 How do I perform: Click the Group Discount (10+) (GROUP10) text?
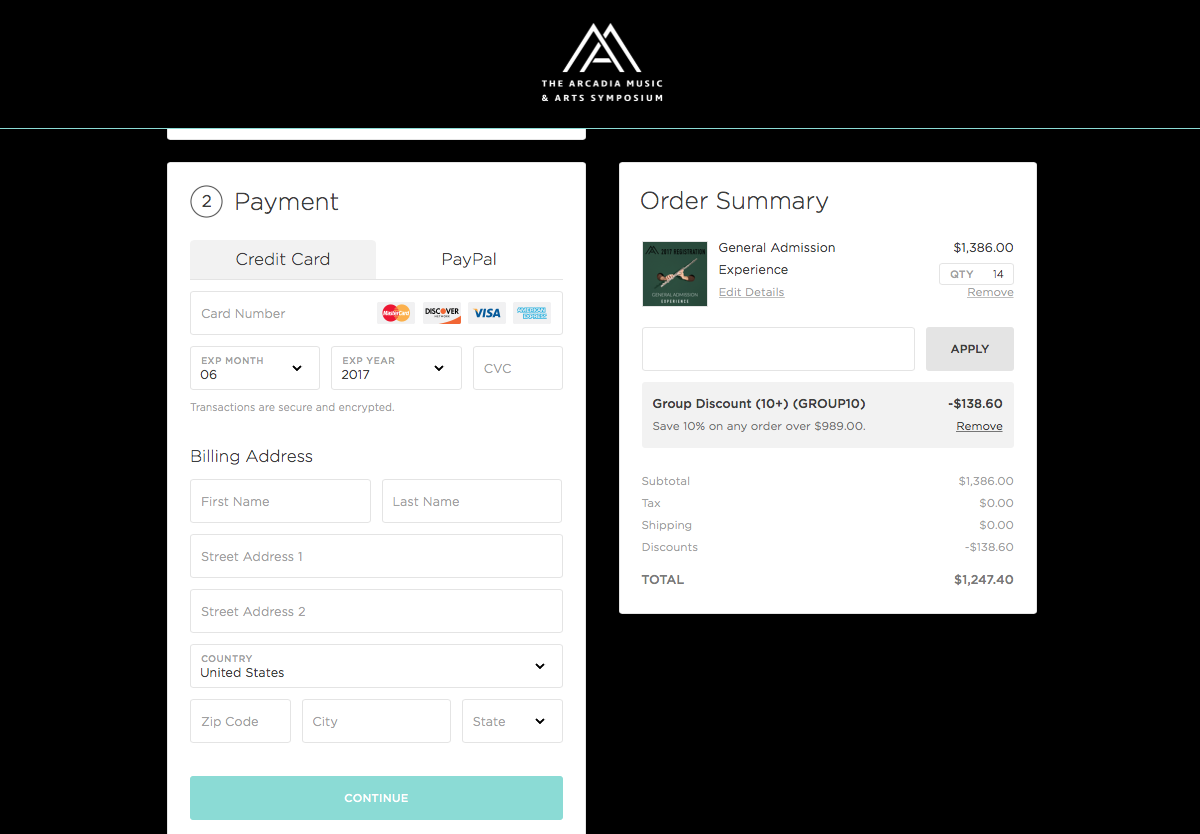tap(759, 404)
